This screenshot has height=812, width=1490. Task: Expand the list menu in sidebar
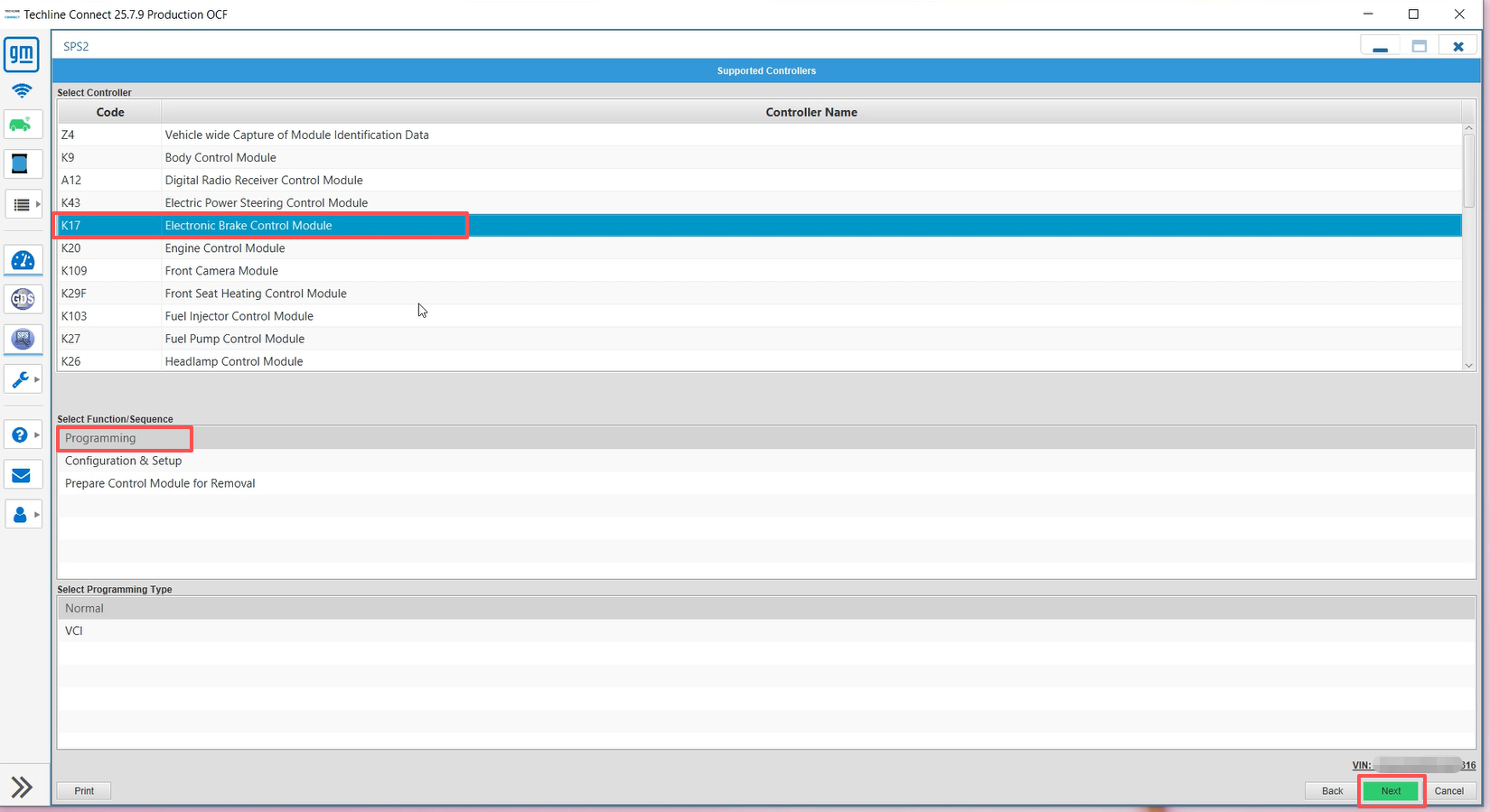coord(23,205)
